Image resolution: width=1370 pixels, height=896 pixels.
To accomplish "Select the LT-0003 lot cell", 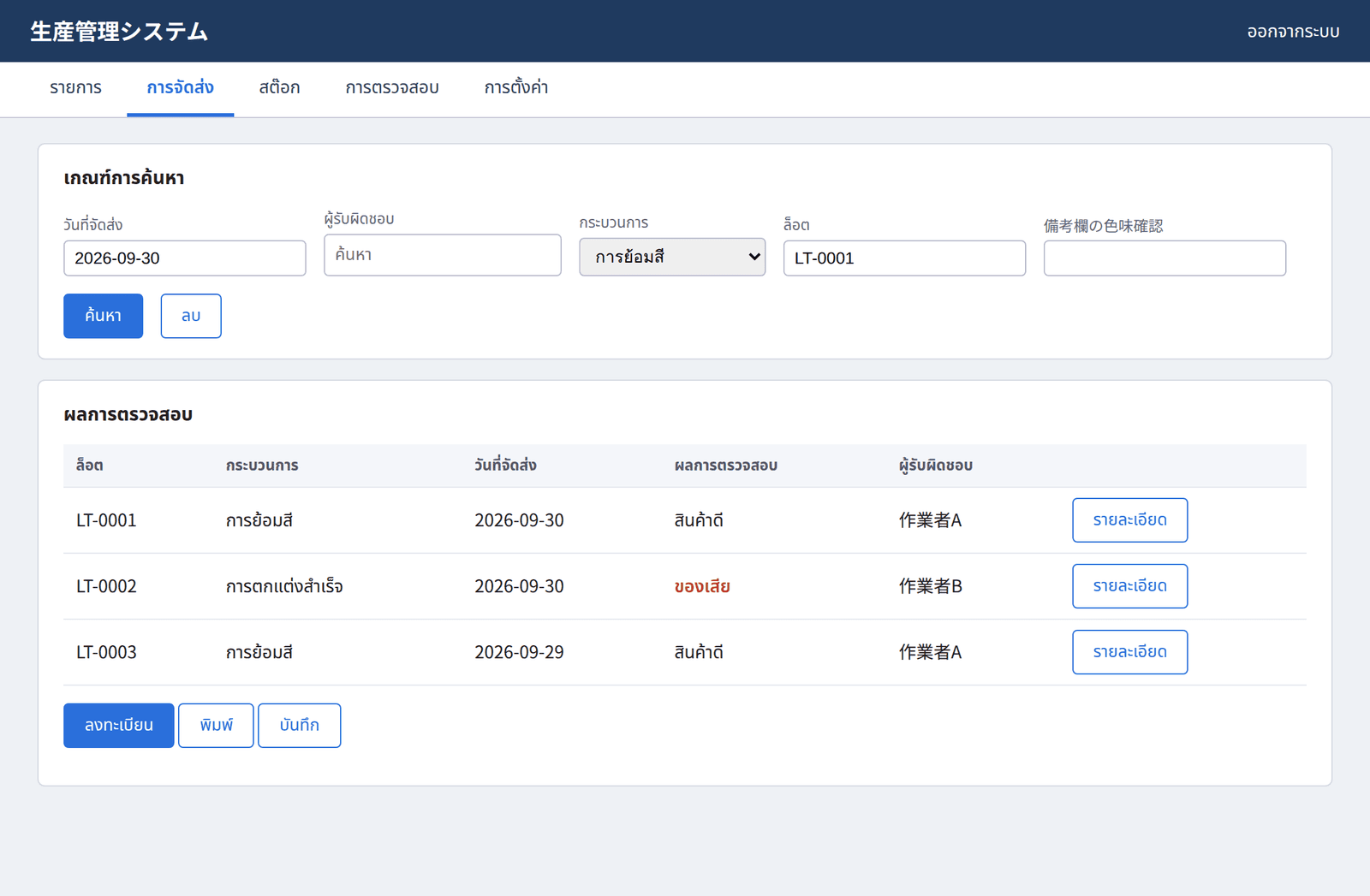I will pyautogui.click(x=106, y=652).
